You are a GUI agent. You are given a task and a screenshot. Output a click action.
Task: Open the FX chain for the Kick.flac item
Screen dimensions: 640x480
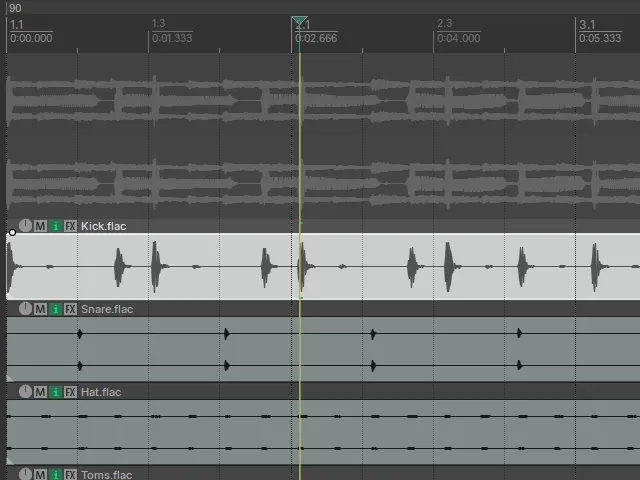point(71,226)
